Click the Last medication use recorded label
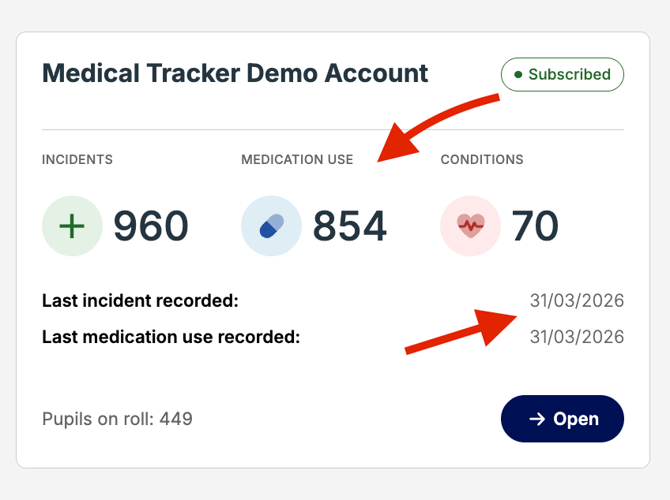The height and width of the screenshot is (500, 670). (x=171, y=337)
